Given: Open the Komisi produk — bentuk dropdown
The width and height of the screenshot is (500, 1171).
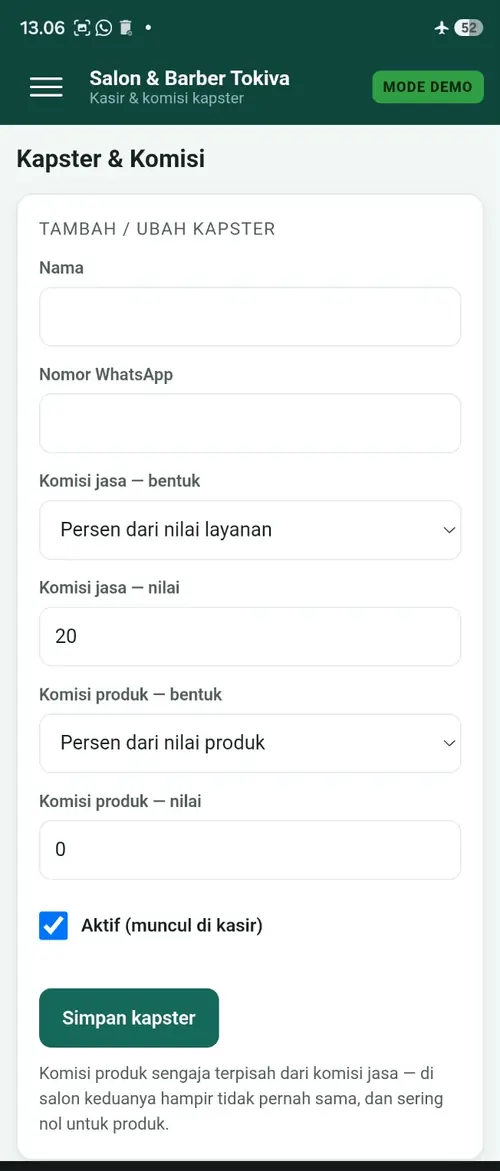Looking at the screenshot, I should click(250, 743).
